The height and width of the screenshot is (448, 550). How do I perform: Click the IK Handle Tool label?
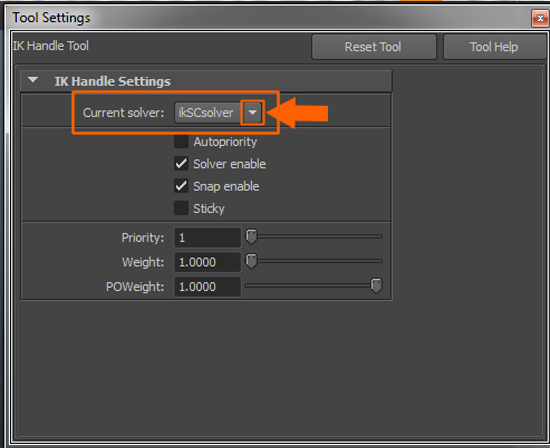pos(51,46)
